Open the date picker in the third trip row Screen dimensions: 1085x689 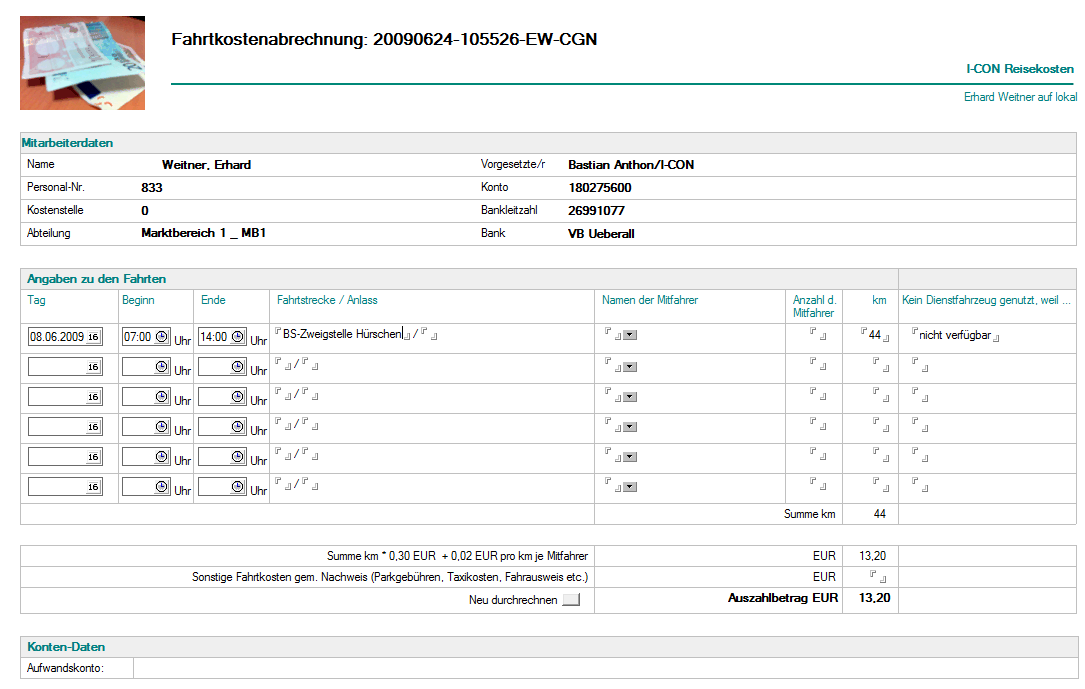(x=93, y=397)
